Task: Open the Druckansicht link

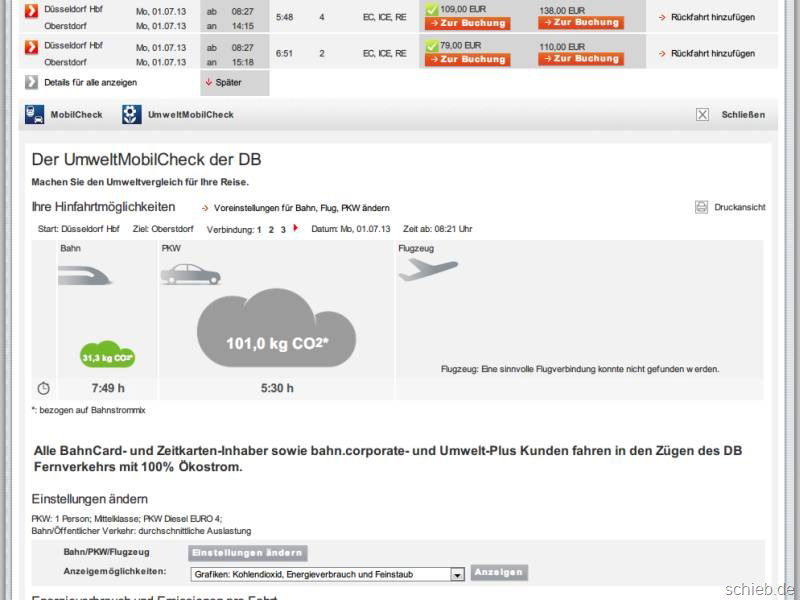Action: click(740, 207)
